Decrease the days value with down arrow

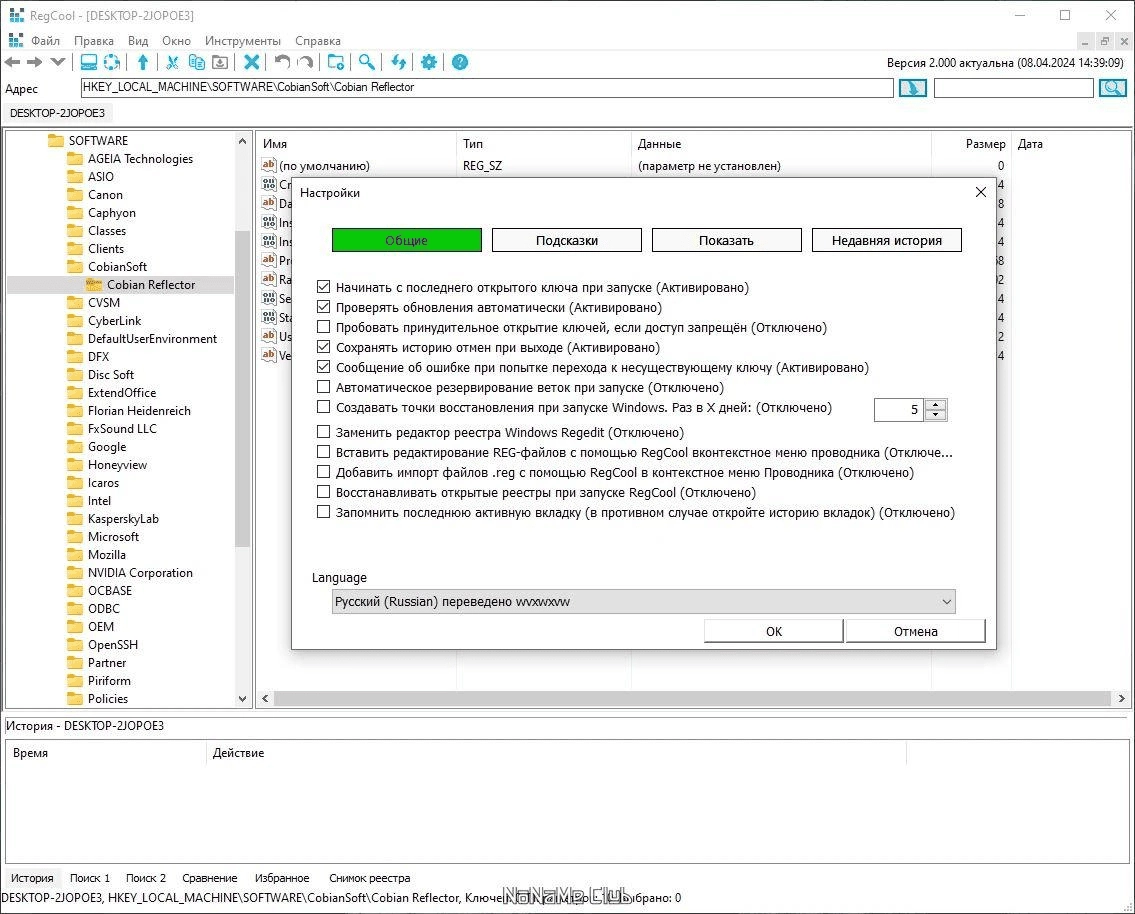pos(935,415)
